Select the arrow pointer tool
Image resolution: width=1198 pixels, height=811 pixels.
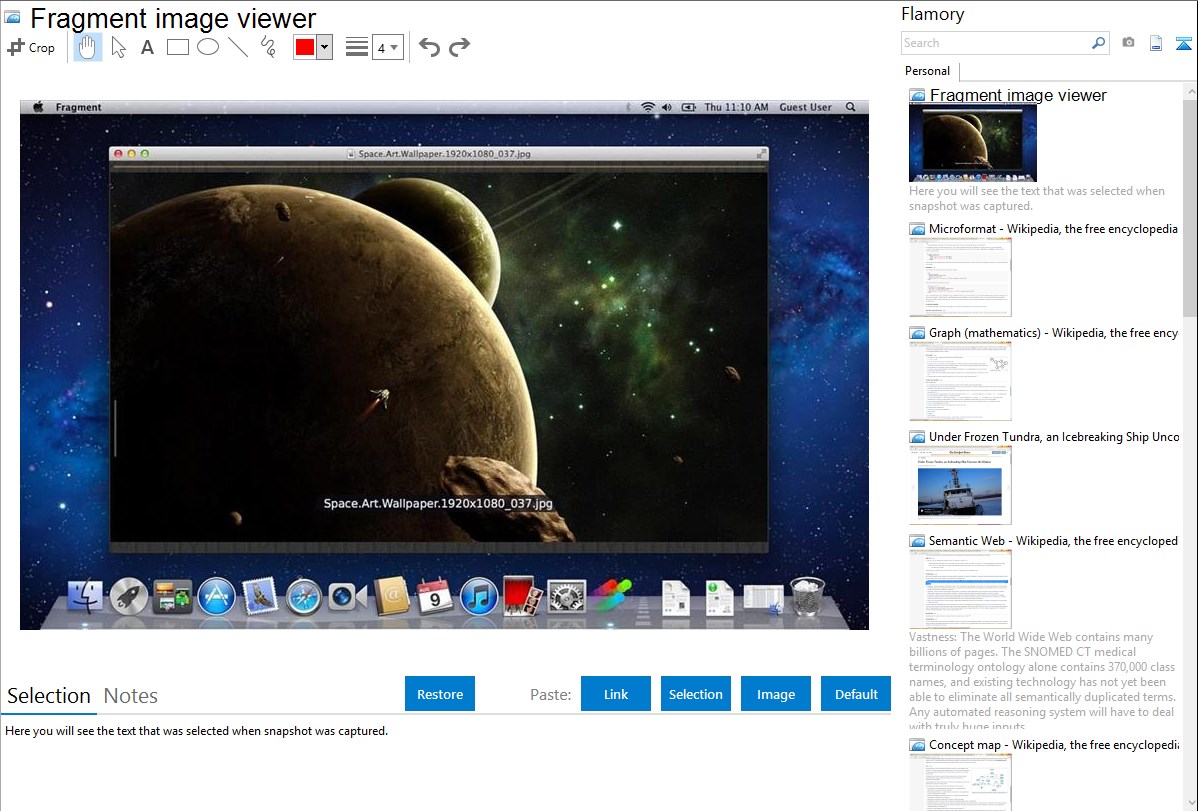118,47
